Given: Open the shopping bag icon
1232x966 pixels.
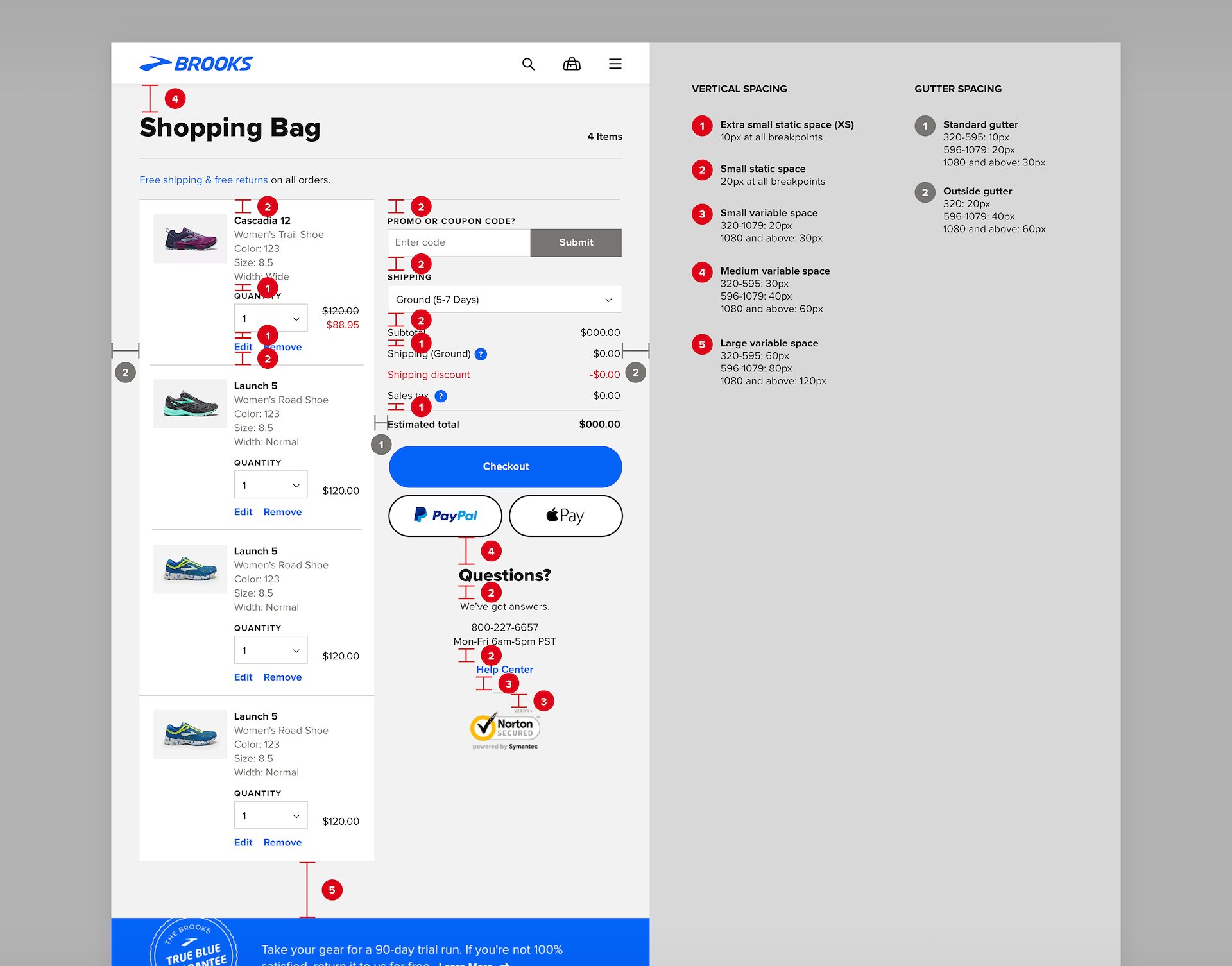Looking at the screenshot, I should point(571,64).
